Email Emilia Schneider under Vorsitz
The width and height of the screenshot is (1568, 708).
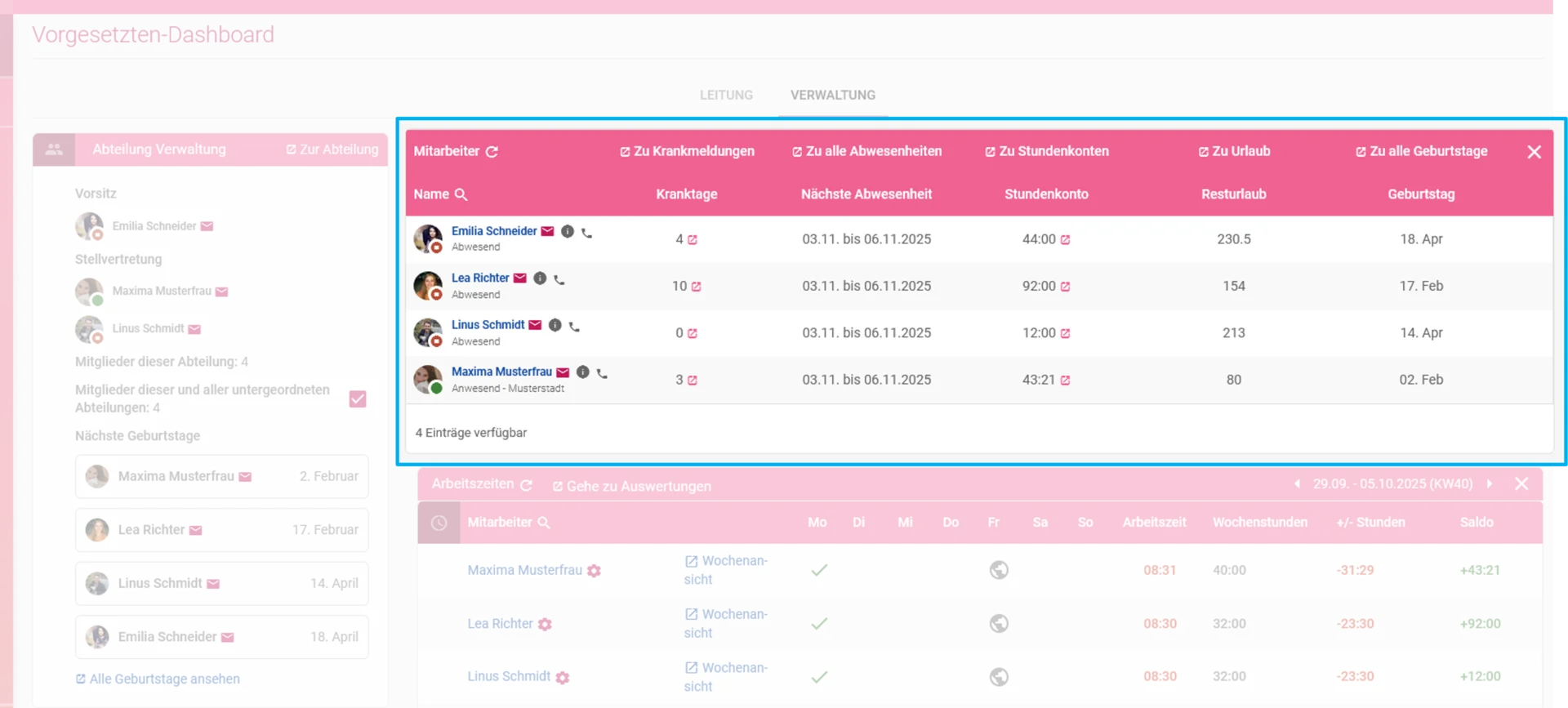[x=207, y=226]
